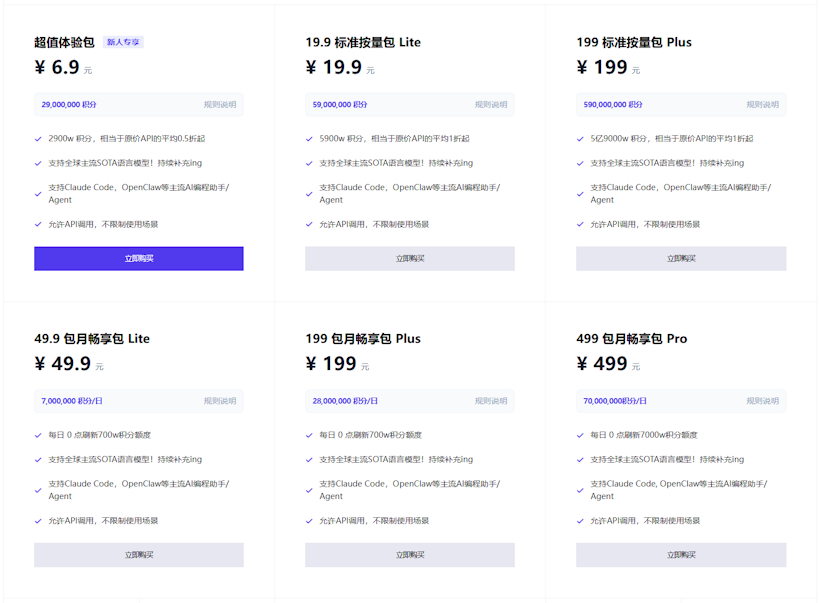Click the 29,000,000 积分 amount field

(x=69, y=105)
